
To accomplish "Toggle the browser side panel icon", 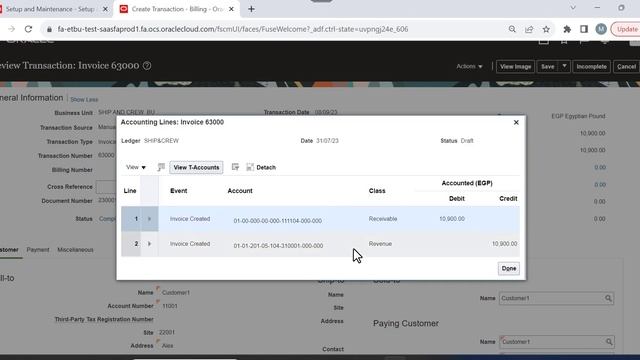I will [584, 29].
